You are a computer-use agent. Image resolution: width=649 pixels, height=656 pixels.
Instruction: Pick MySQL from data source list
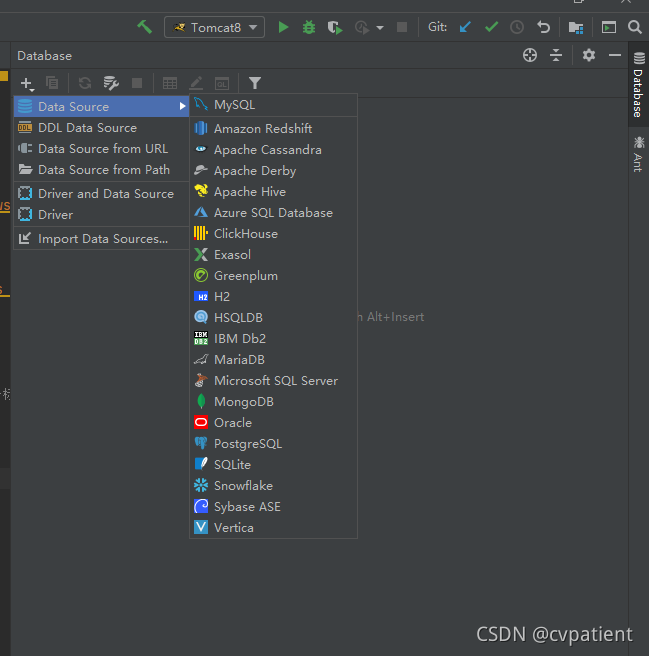274,105
